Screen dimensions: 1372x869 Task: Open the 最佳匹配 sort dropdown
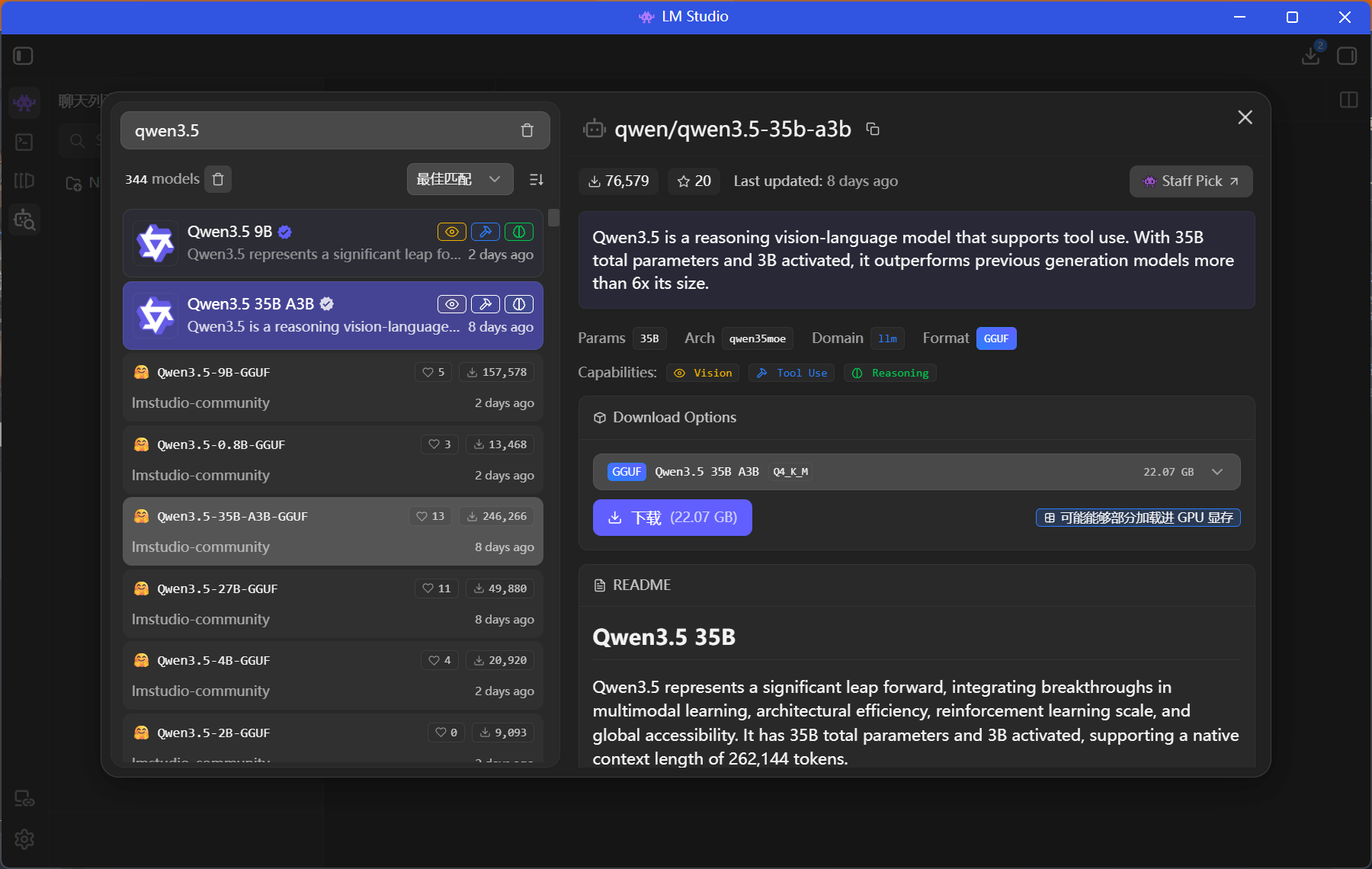(460, 179)
